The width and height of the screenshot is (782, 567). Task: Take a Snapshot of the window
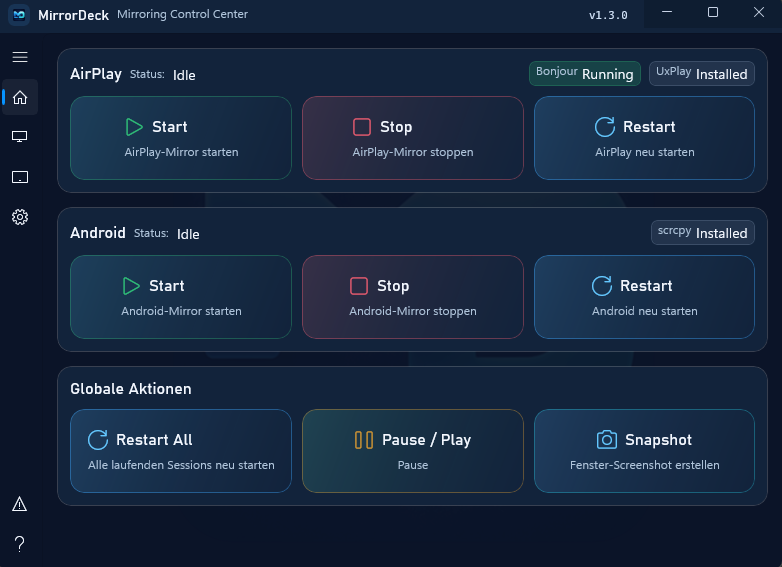click(x=644, y=451)
